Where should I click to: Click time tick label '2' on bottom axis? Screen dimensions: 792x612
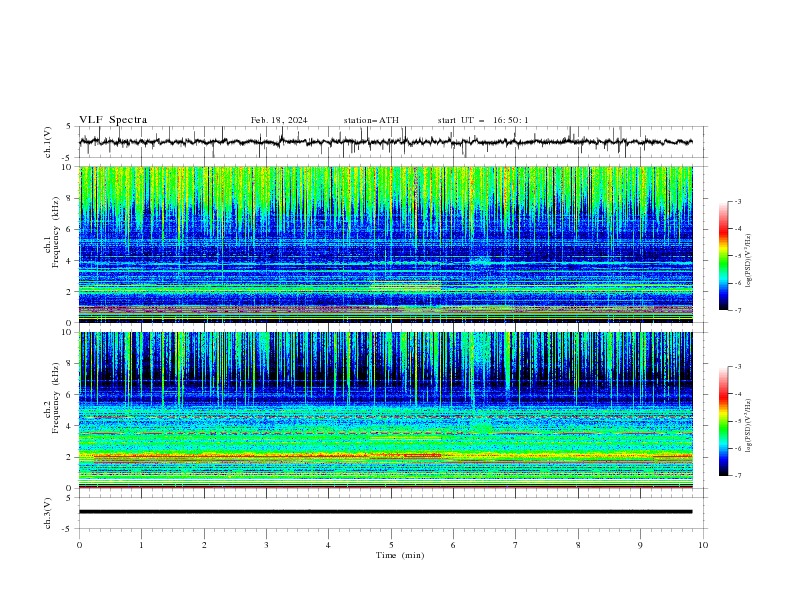204,545
